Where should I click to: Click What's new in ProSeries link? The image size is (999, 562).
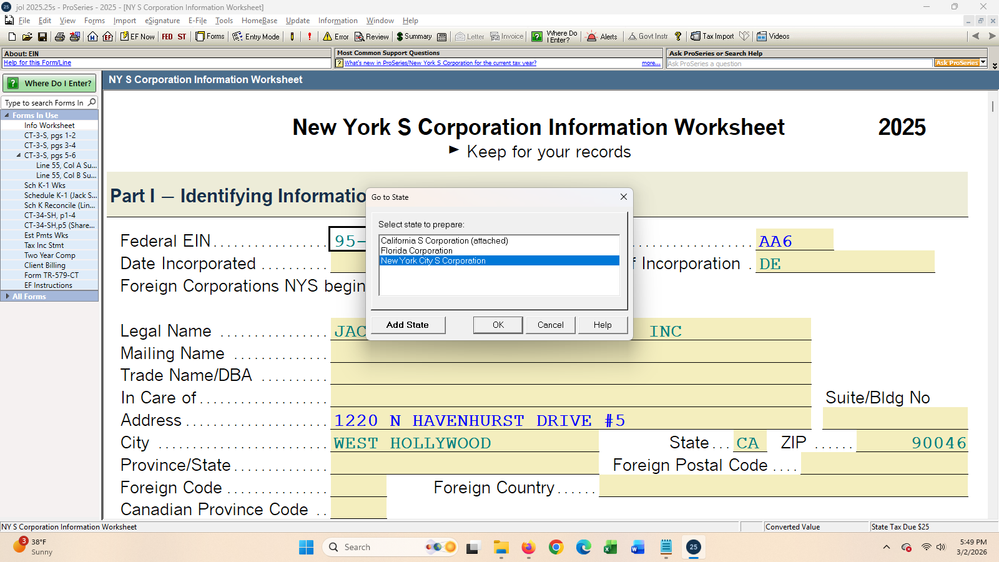pyautogui.click(x=440, y=63)
